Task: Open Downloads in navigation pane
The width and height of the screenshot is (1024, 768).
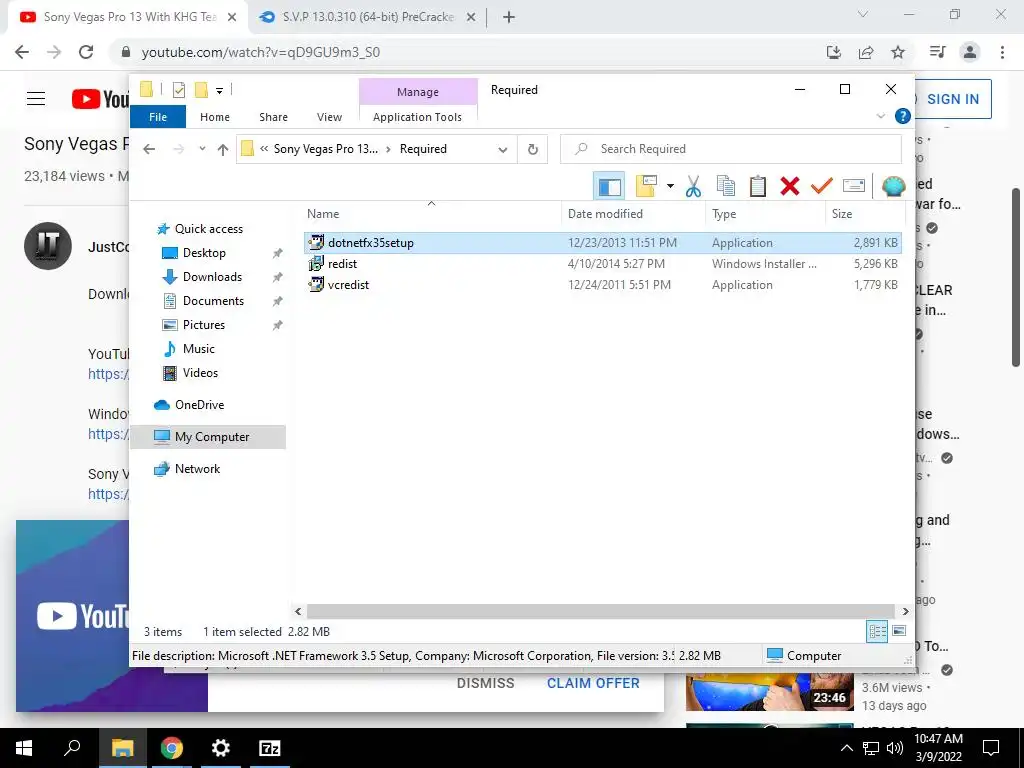Action: (212, 277)
